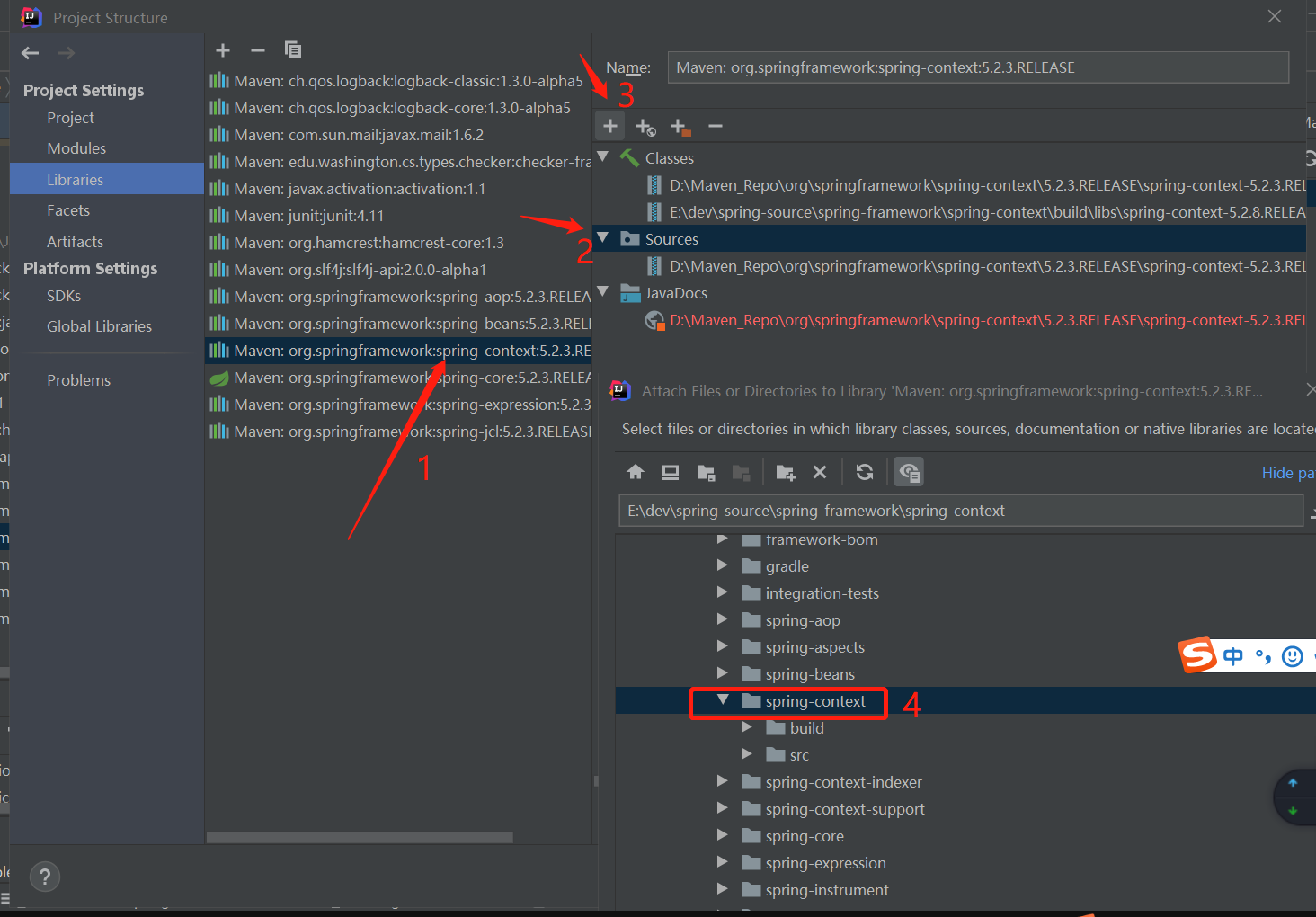Open the SDKs platform settings
This screenshot has width=1316, height=917.
pos(64,296)
